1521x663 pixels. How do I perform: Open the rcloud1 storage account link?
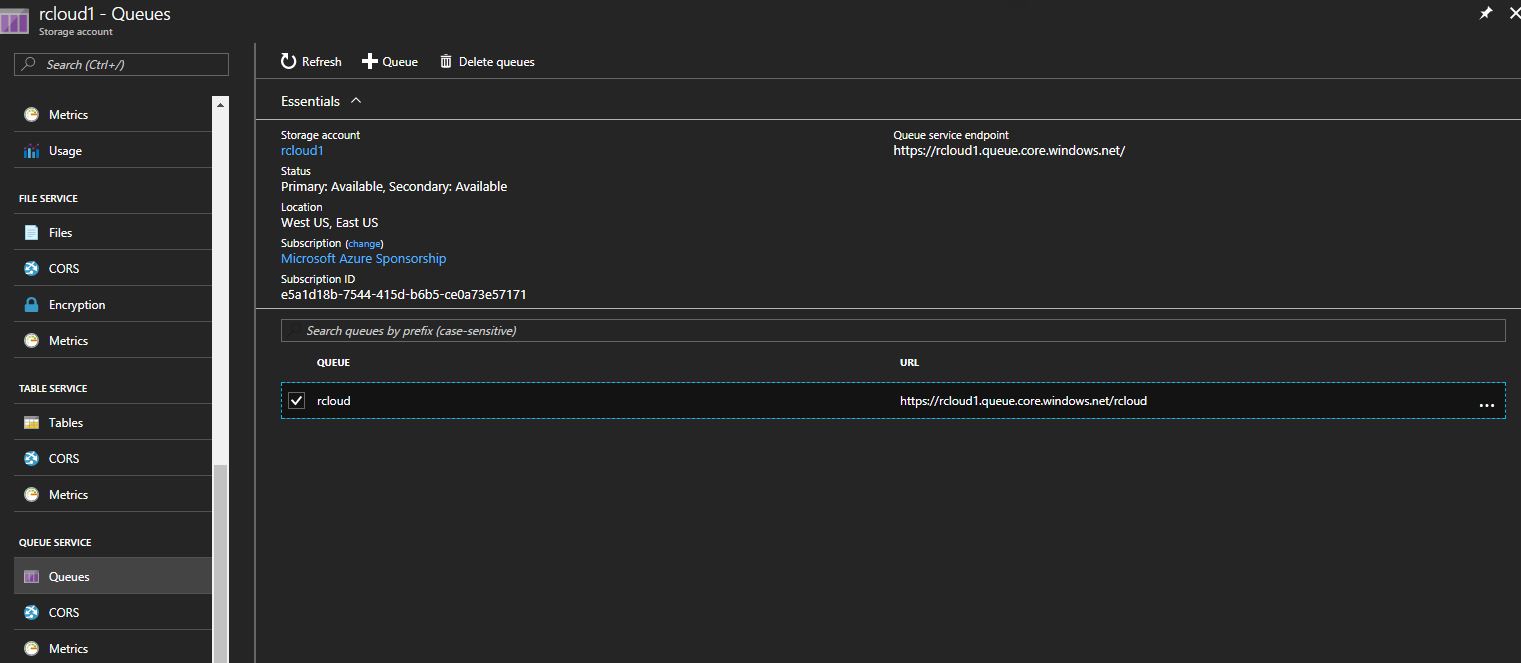pos(302,151)
